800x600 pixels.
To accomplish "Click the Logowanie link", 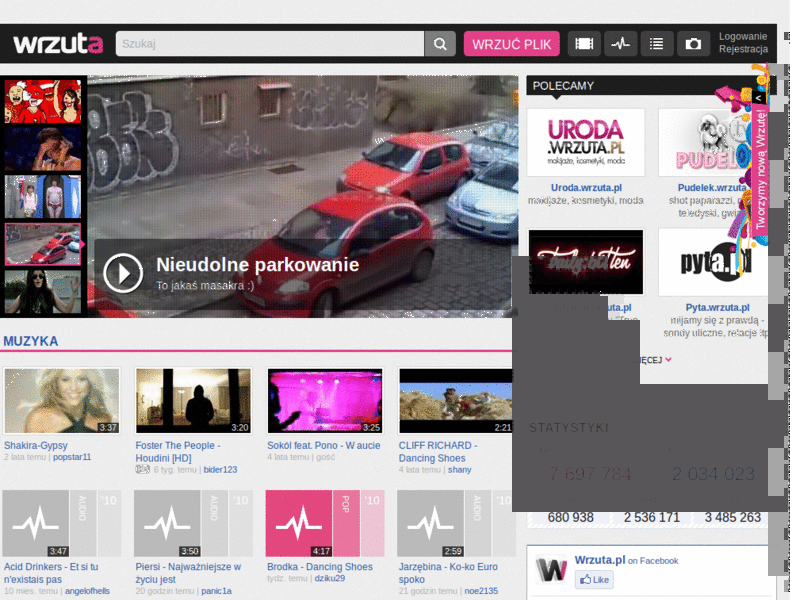I will [x=743, y=37].
